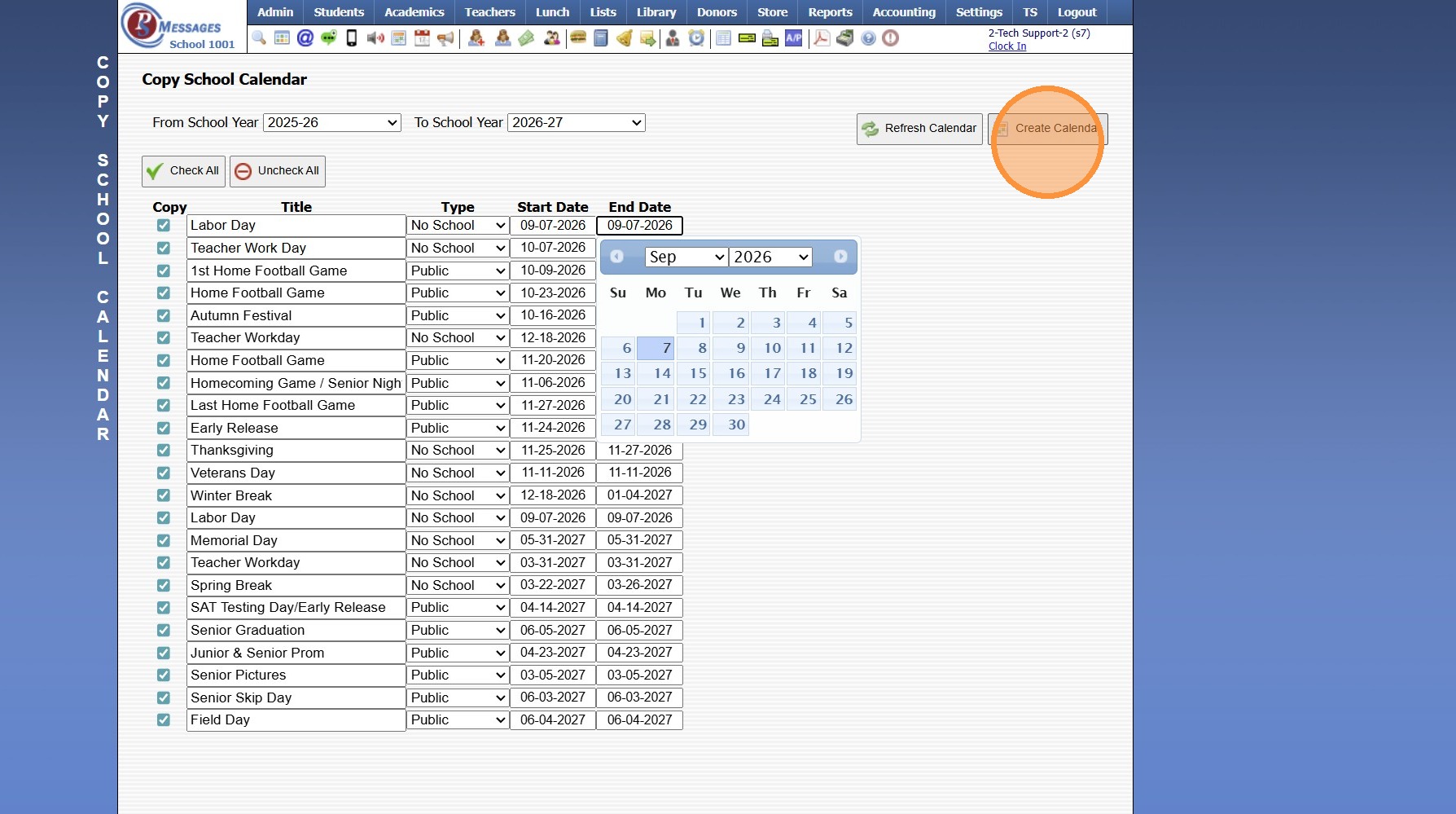1456x814 pixels.
Task: Click the A/P accounts payable icon
Action: [x=794, y=38]
